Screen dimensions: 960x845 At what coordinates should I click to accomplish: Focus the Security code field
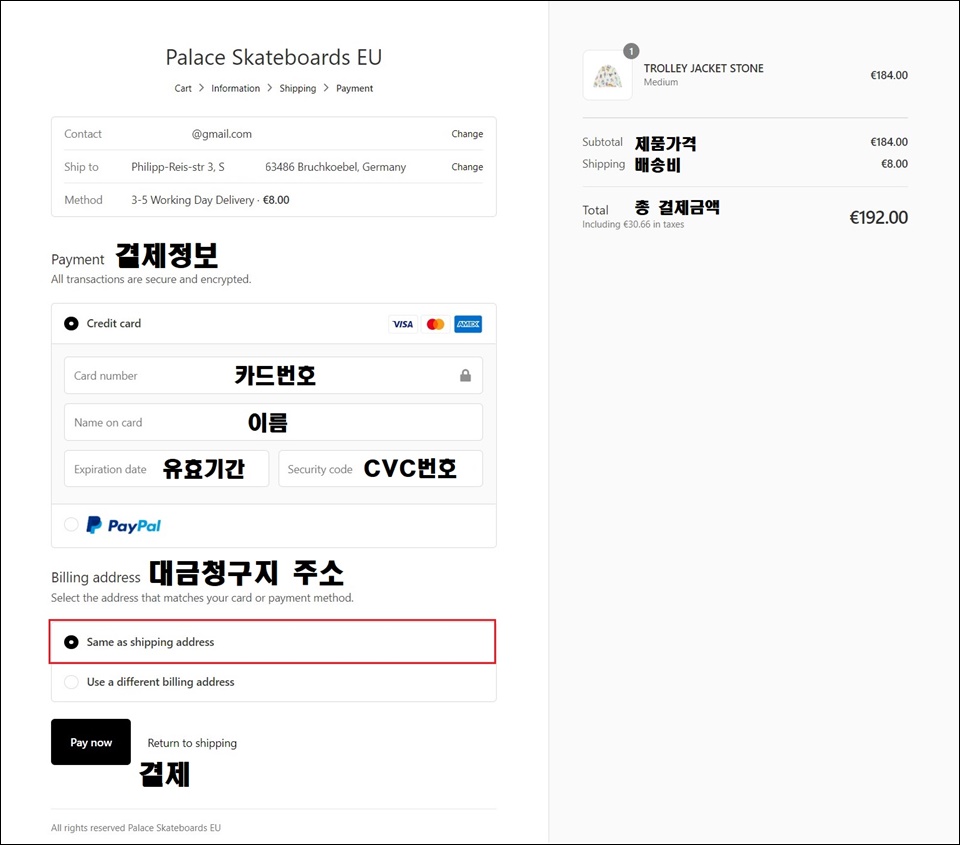pos(381,468)
